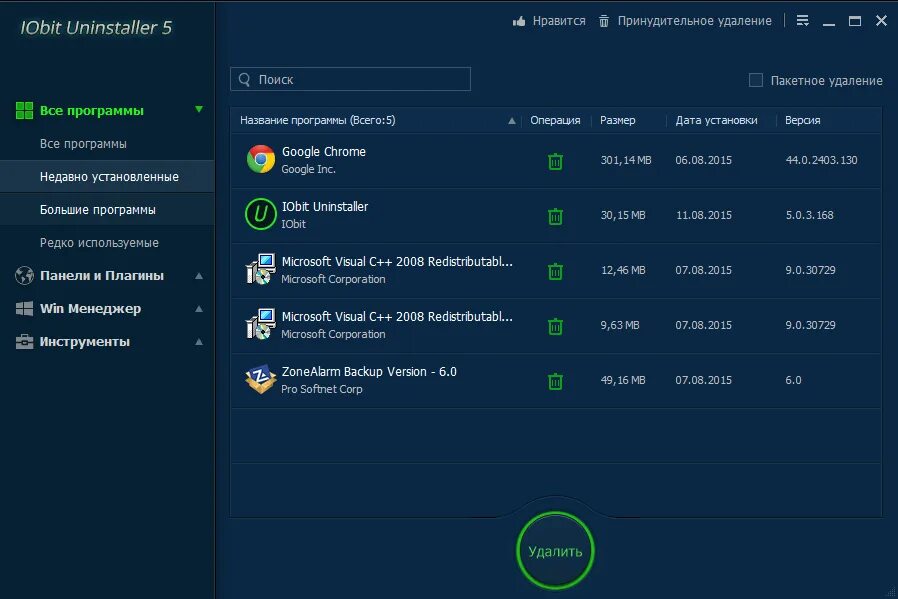Select the Google Chrome row name
This screenshot has height=599, width=898.
point(324,152)
